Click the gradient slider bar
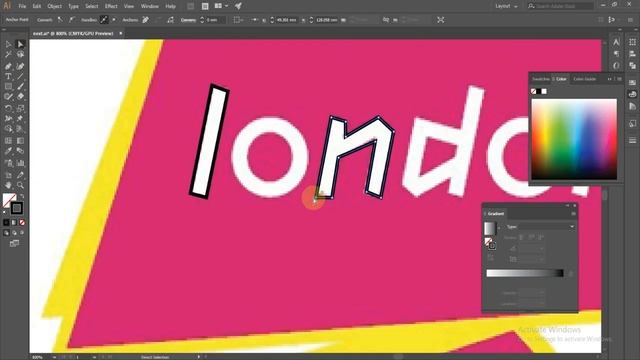 [525, 273]
